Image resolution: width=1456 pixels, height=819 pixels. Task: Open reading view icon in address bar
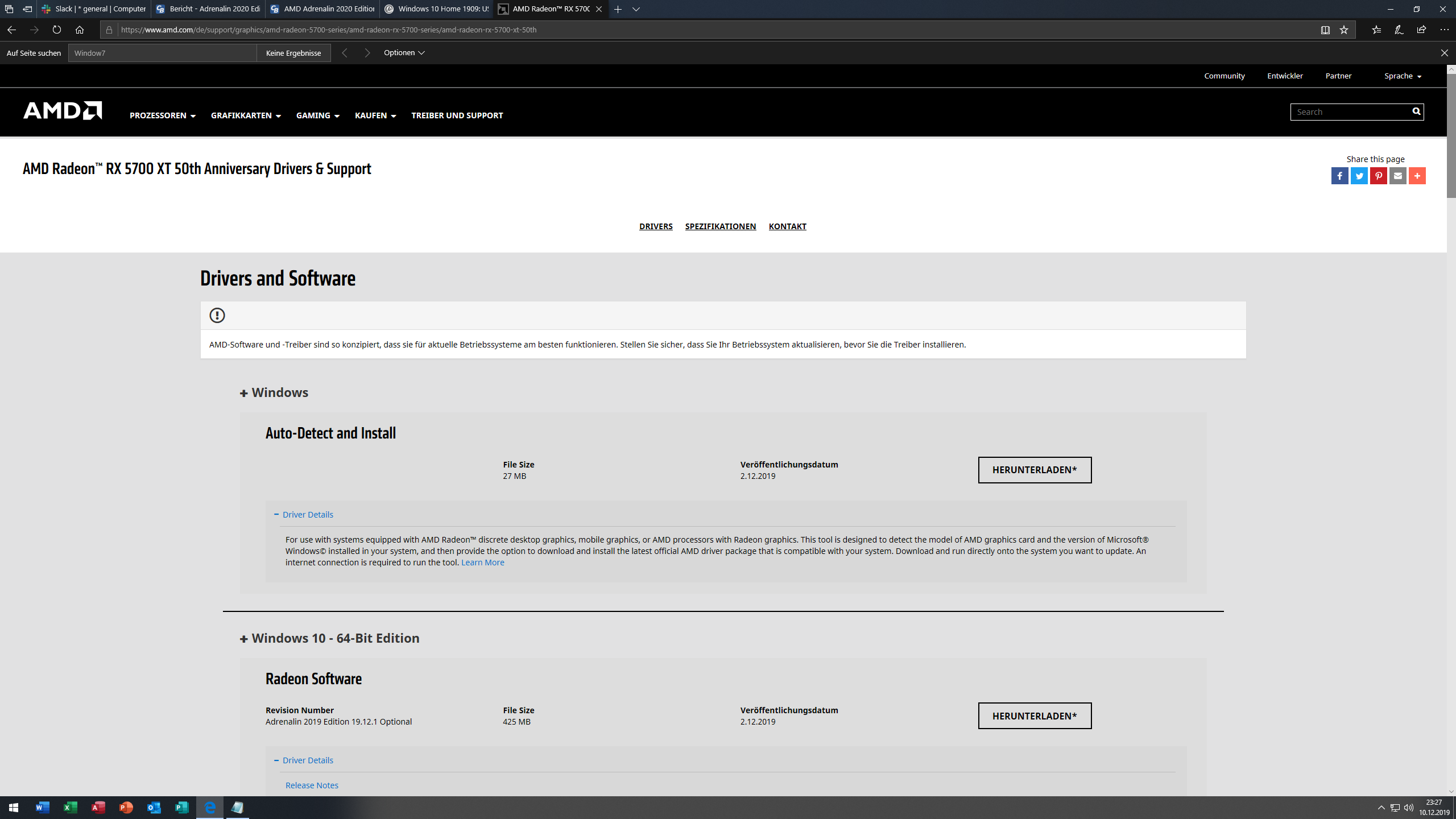[x=1325, y=30]
